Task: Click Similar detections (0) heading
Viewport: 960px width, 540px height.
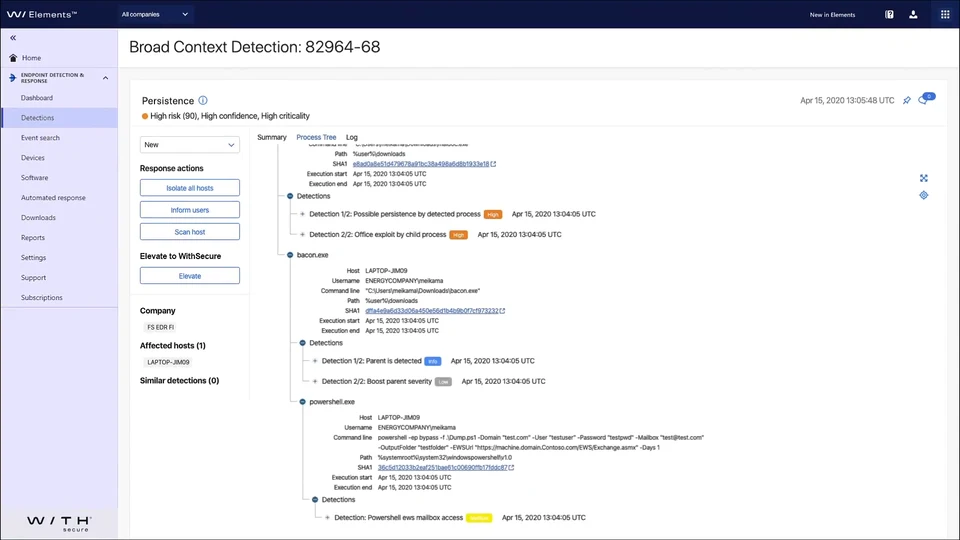Action: [179, 380]
